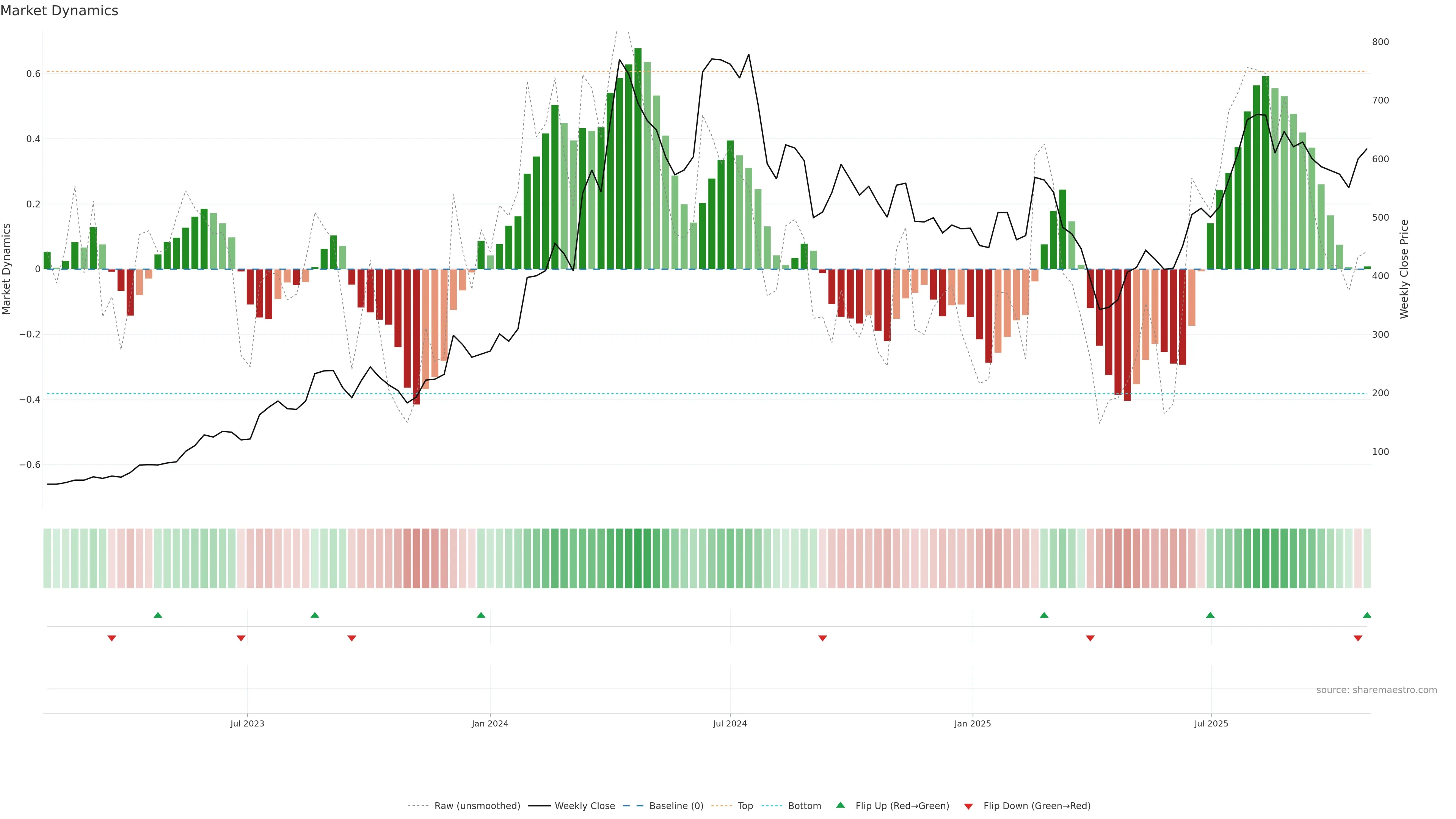Click the Flip Down (Green→Red) legend label
Image resolution: width=1456 pixels, height=819 pixels.
click(x=1037, y=806)
